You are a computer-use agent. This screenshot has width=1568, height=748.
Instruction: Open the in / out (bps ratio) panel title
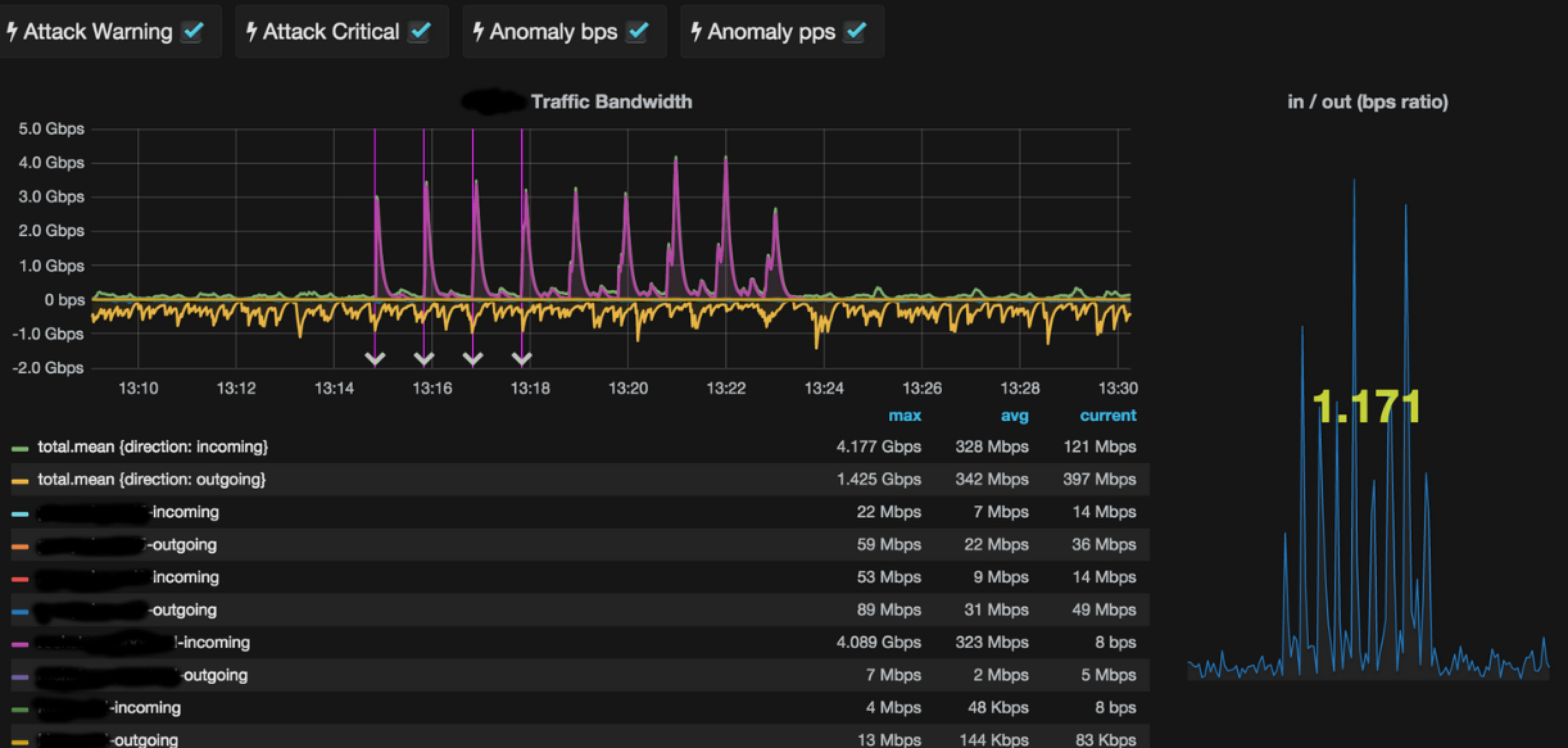(x=1368, y=102)
